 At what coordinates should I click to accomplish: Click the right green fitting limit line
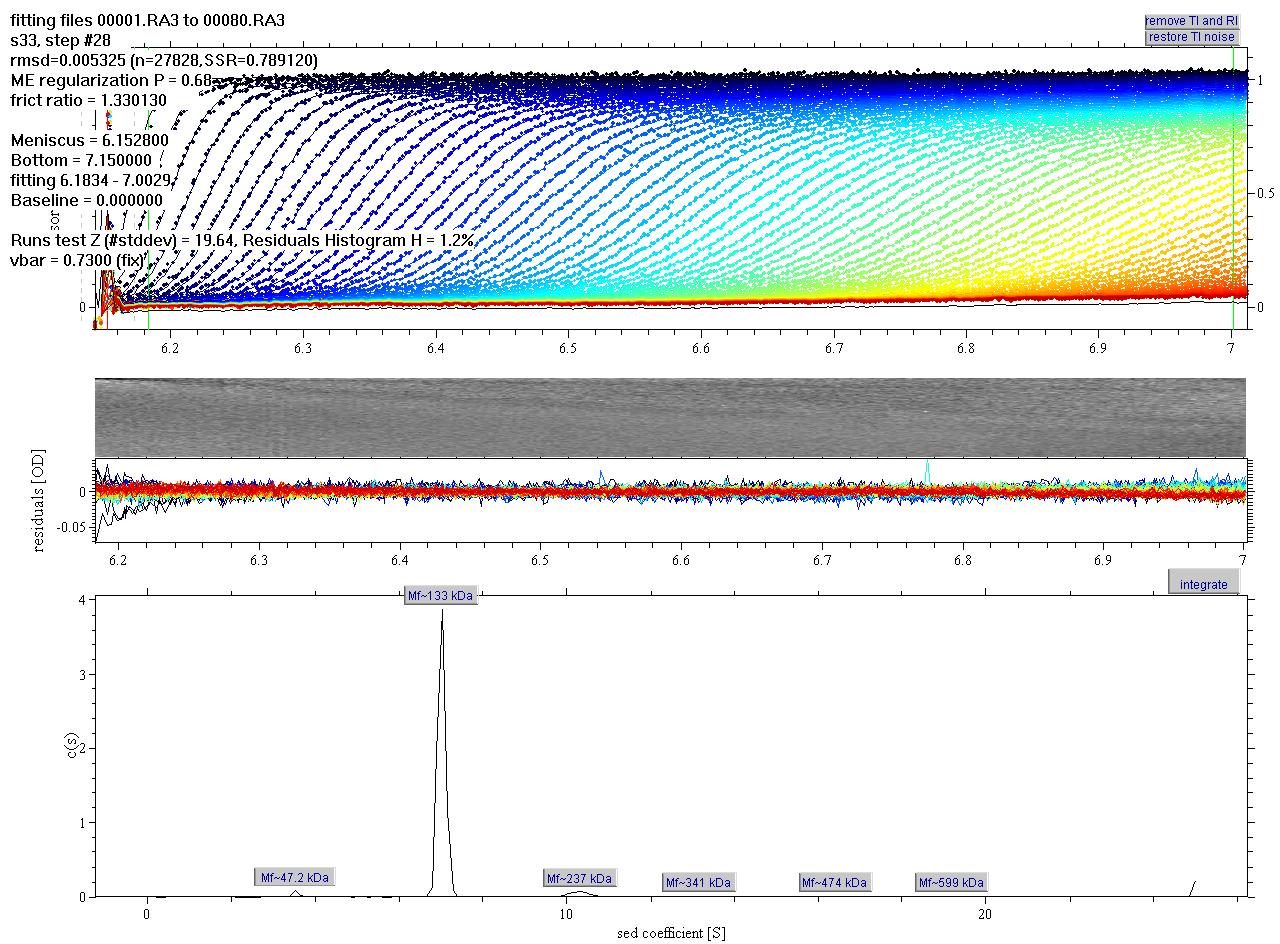click(x=1233, y=200)
